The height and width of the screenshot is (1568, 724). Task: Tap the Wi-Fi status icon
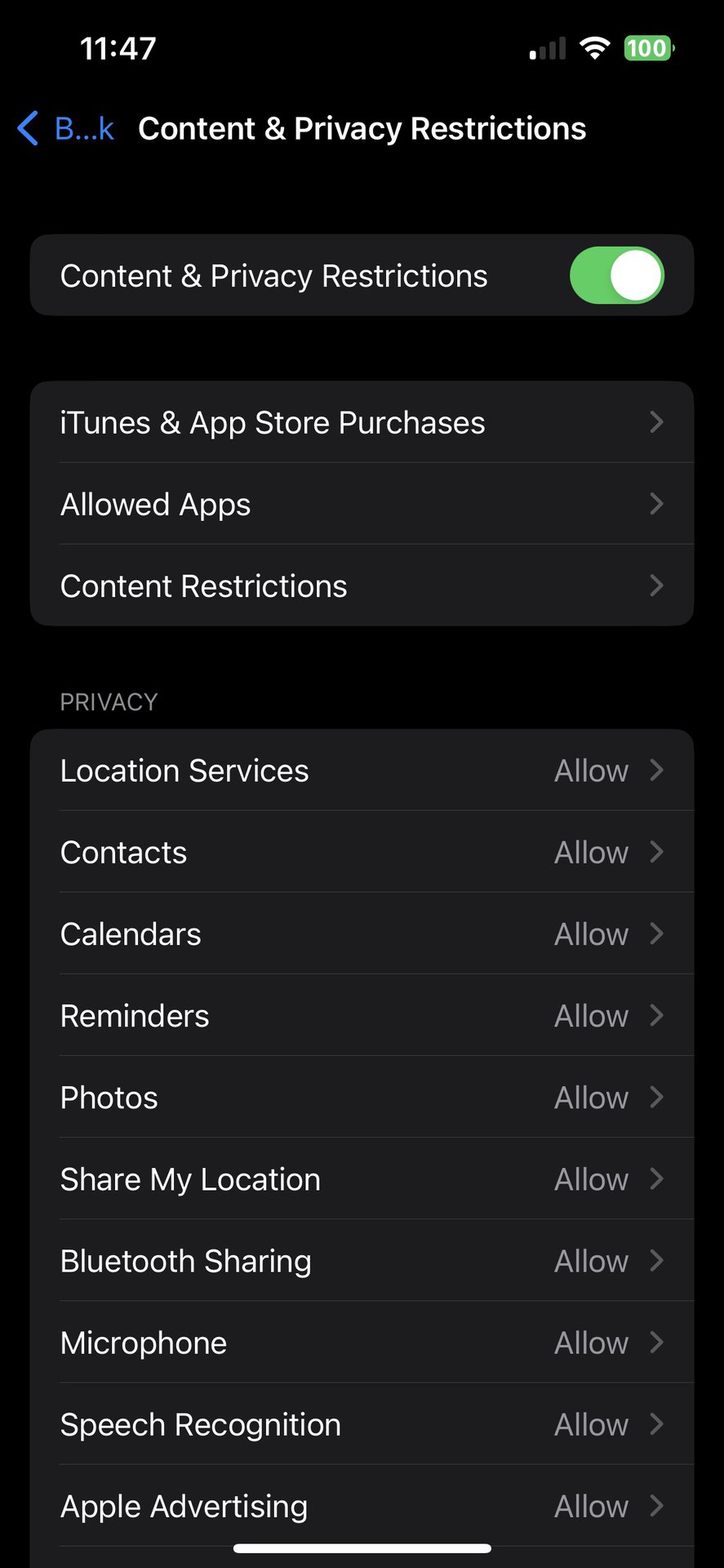594,48
